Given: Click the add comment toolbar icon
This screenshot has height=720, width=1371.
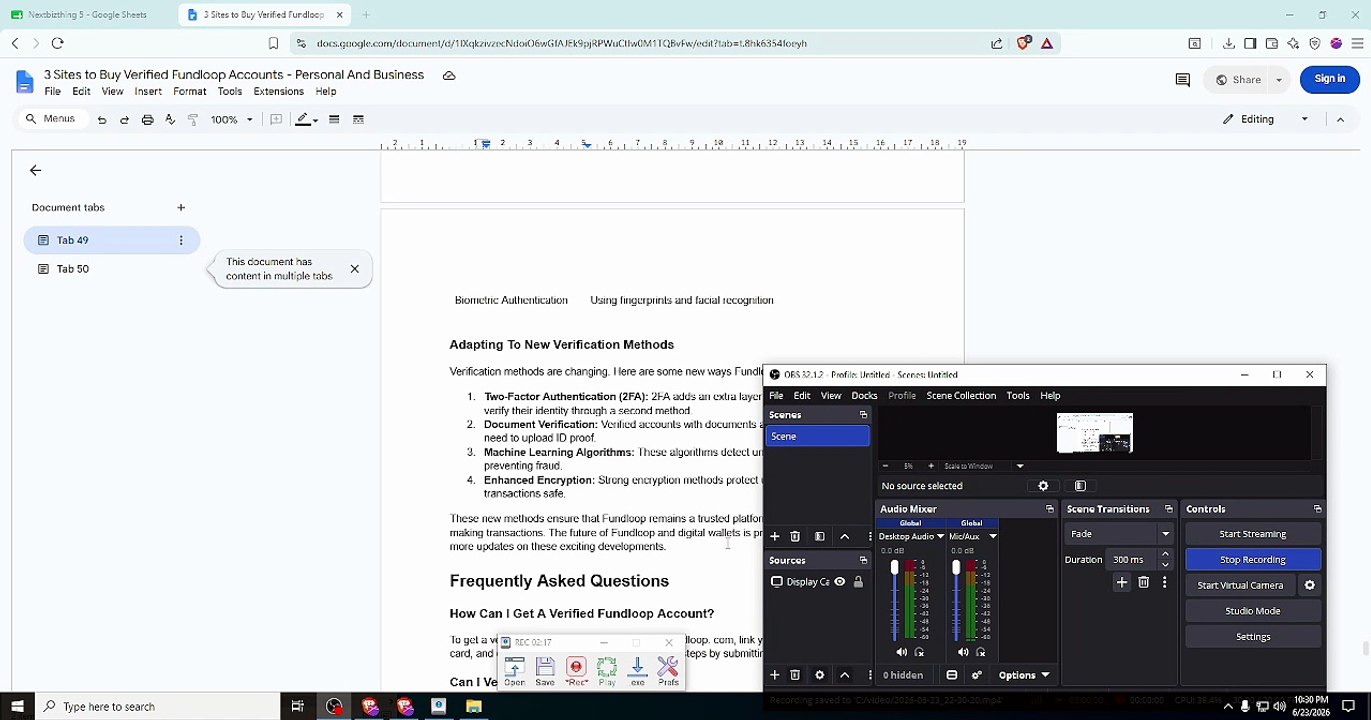Looking at the screenshot, I should click(x=276, y=120).
